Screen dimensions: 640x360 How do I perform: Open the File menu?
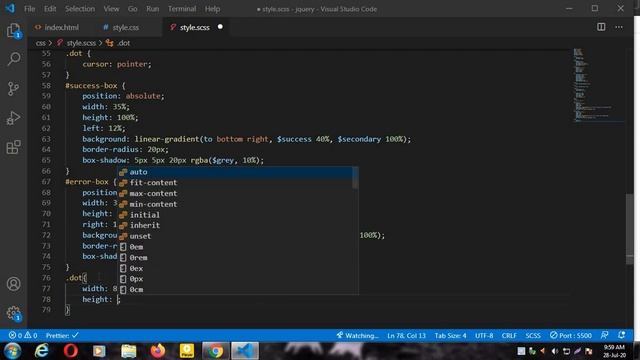(29, 9)
